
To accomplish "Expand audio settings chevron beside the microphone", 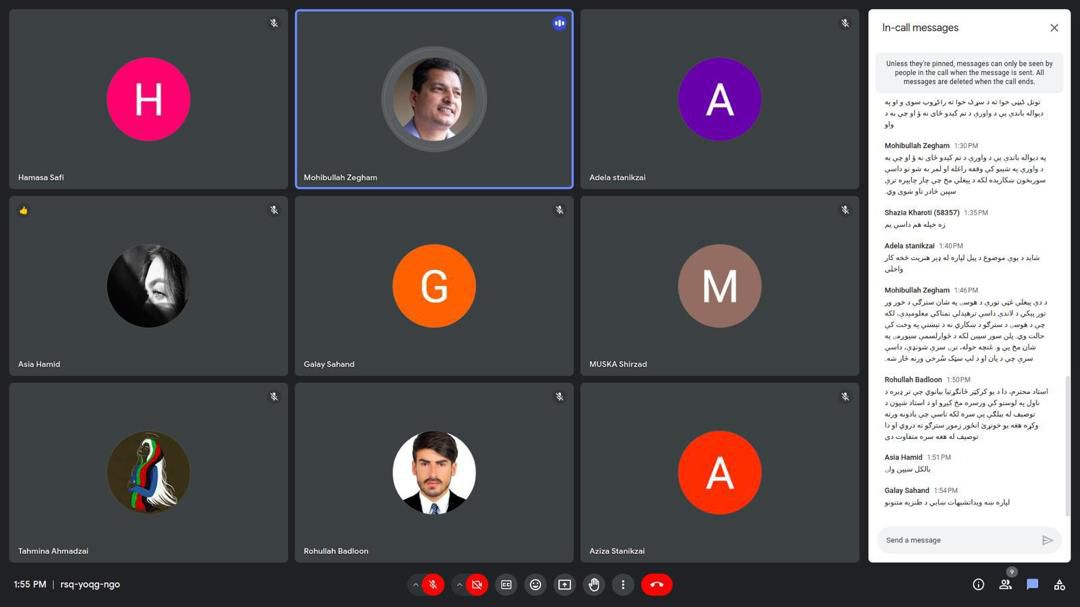I will [415, 584].
